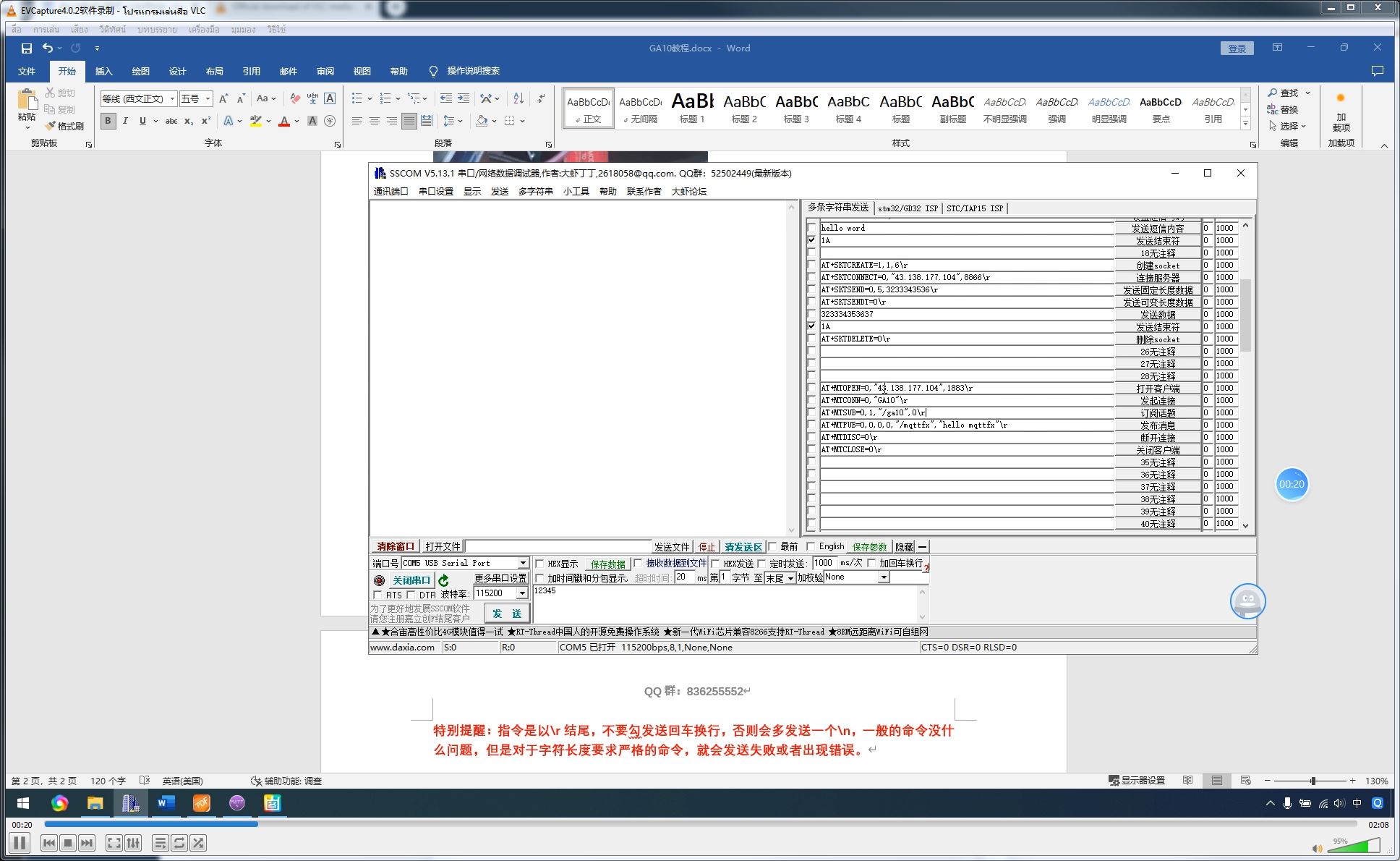
Task: Open Word from the Windows taskbar
Action: (x=166, y=803)
